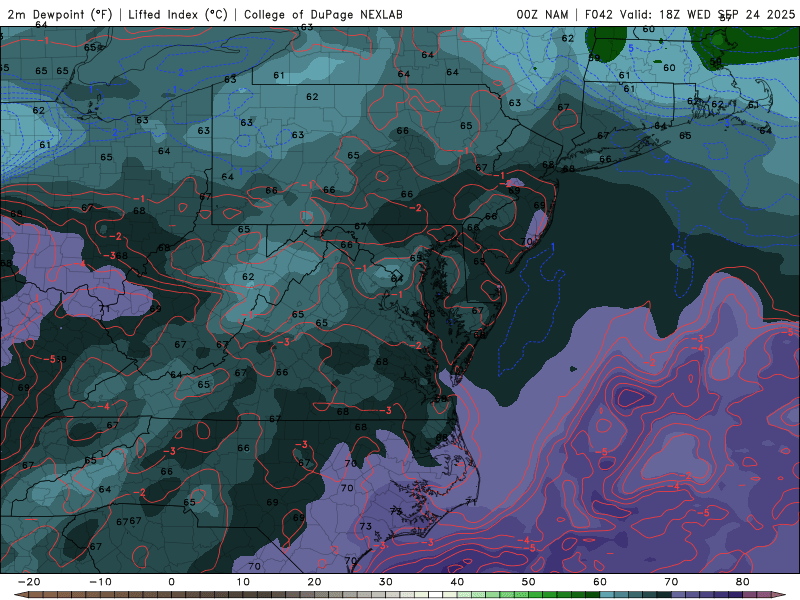Click the 80 label on the color scale
800x600 pixels.
(743, 582)
